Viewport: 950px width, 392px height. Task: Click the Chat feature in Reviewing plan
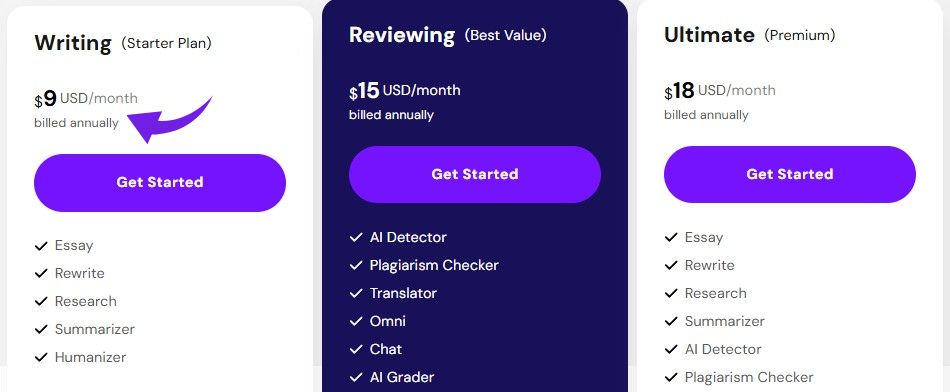pyautogui.click(x=386, y=350)
